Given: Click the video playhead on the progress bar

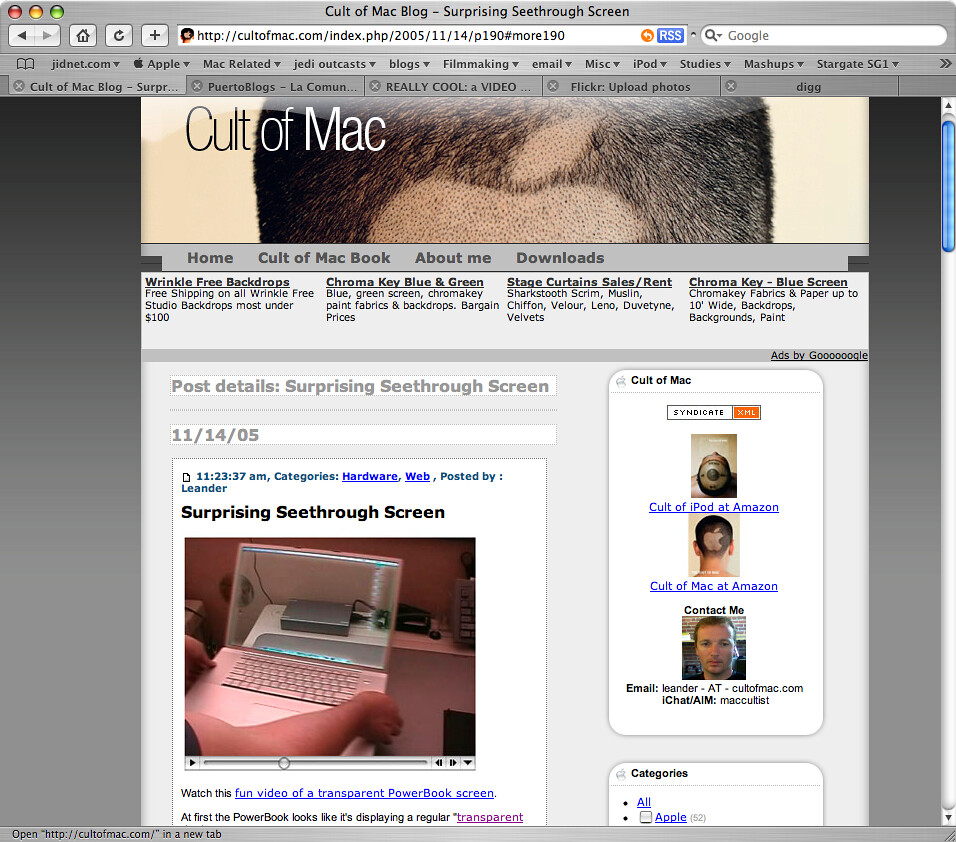Looking at the screenshot, I should click(284, 763).
